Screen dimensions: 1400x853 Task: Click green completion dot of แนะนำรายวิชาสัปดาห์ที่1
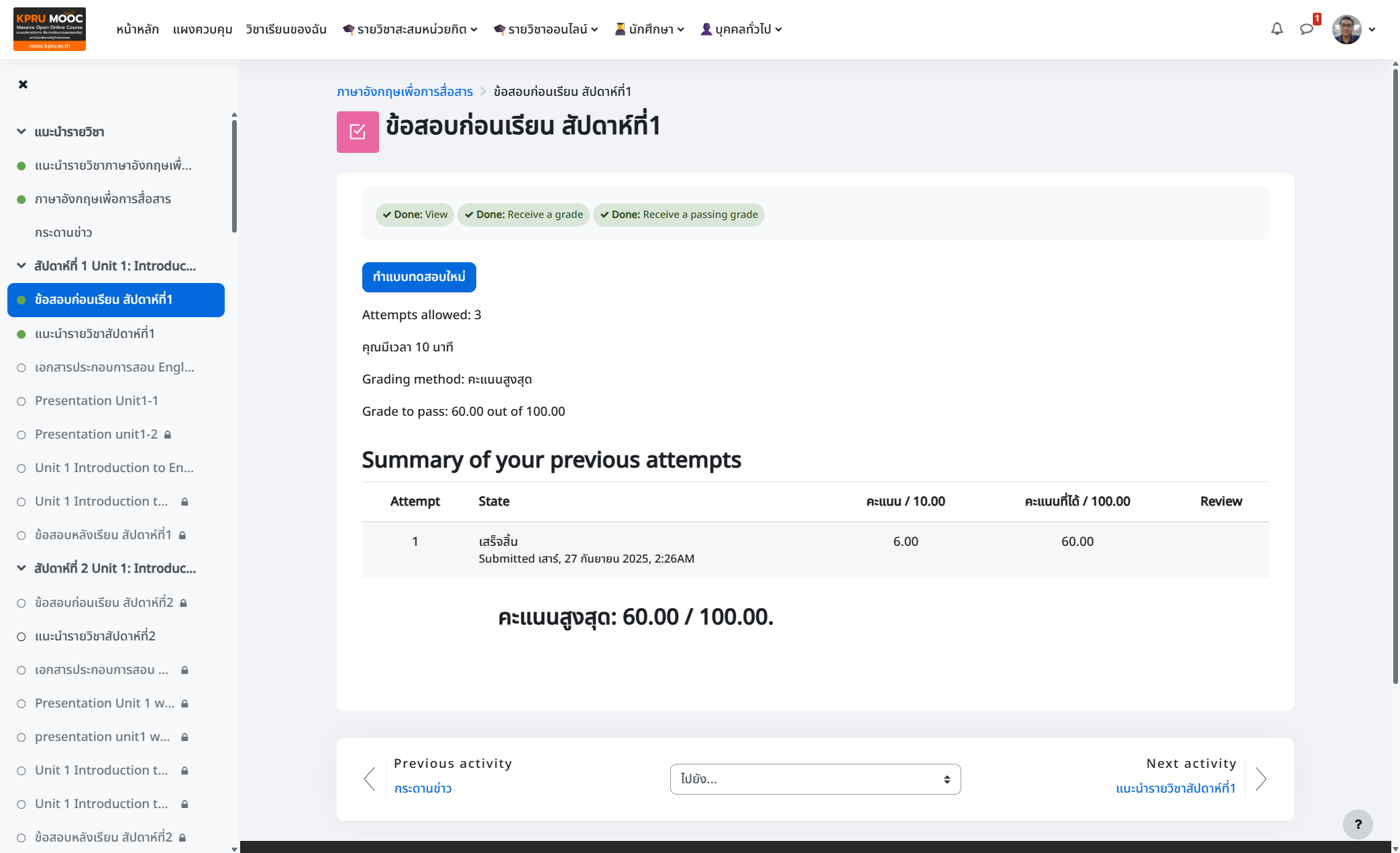pyautogui.click(x=21, y=334)
